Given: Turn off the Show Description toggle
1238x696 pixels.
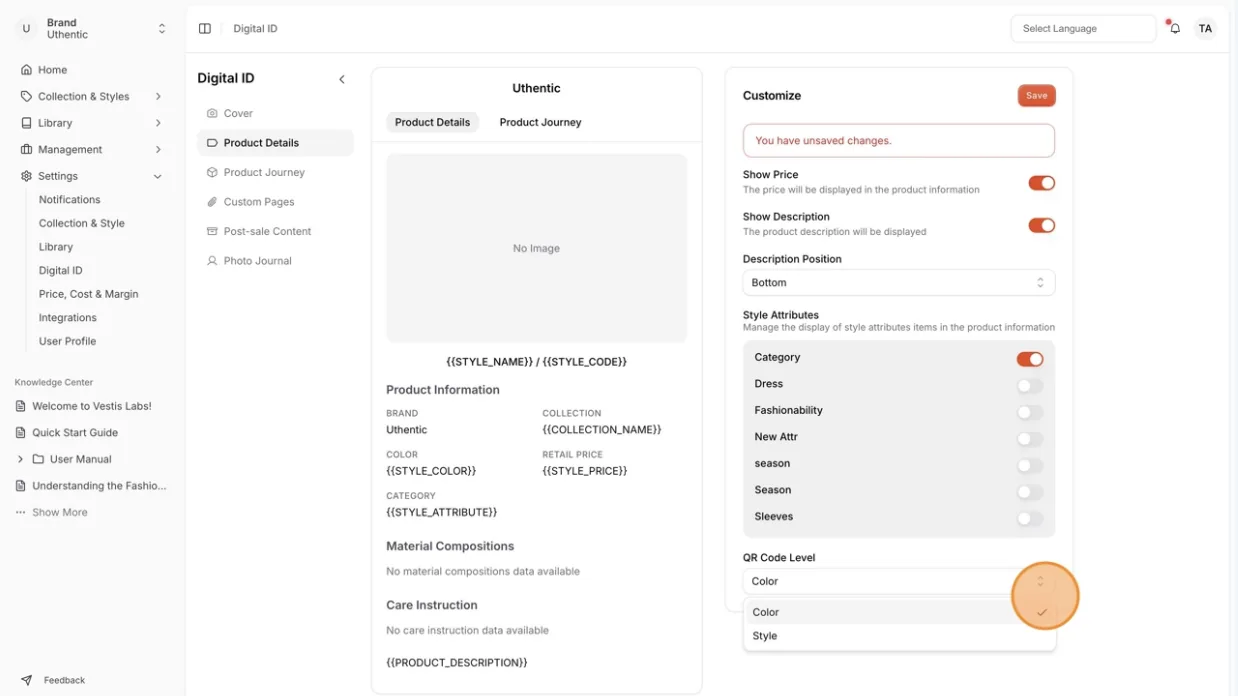Looking at the screenshot, I should [x=1042, y=225].
